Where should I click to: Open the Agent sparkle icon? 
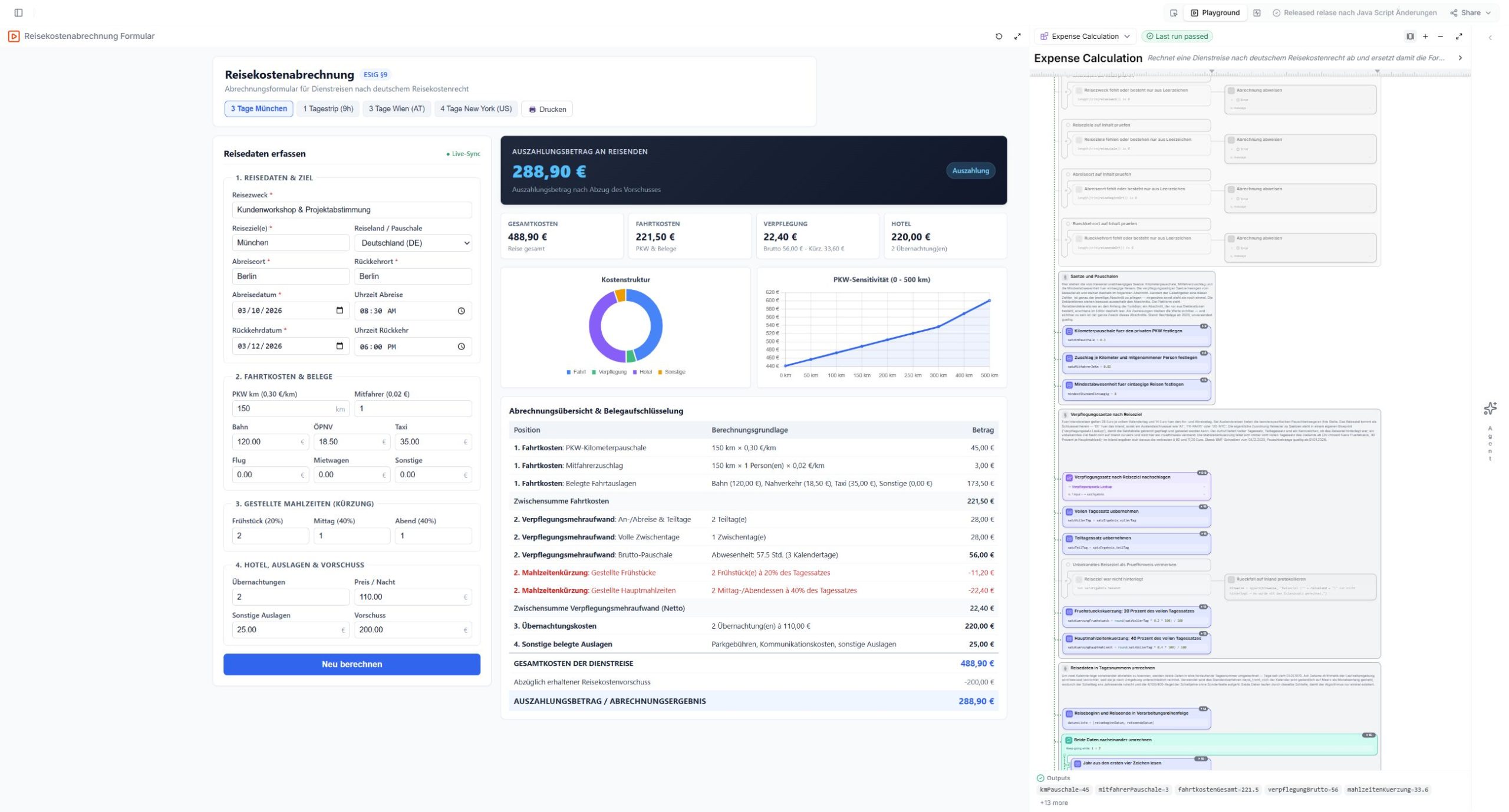[1490, 408]
